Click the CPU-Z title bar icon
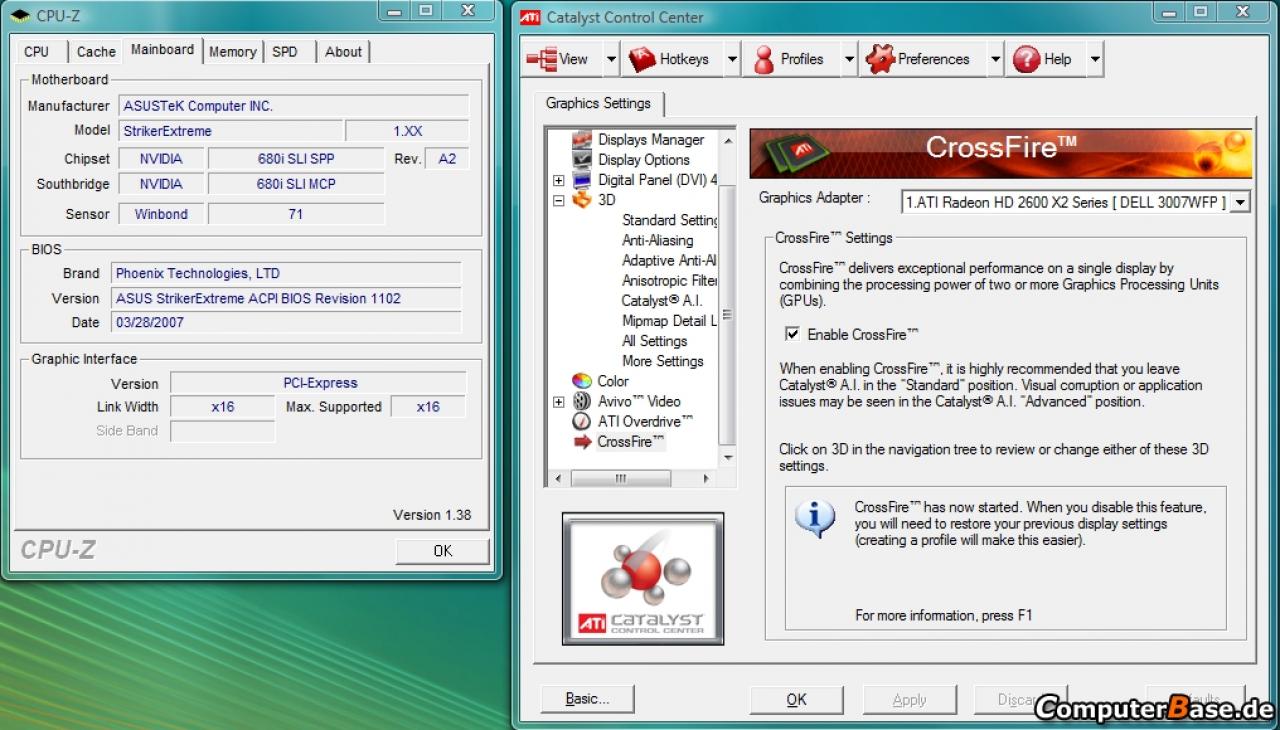Screen dimensions: 1280x730 point(20,16)
